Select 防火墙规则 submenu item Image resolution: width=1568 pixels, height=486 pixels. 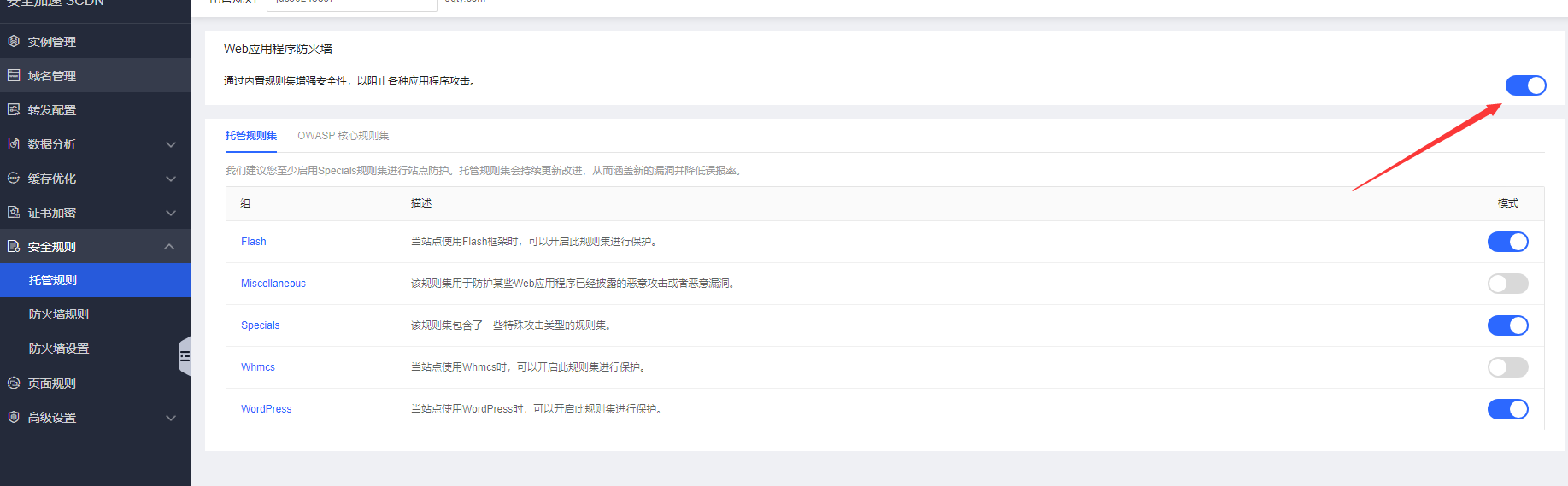[x=96, y=314]
